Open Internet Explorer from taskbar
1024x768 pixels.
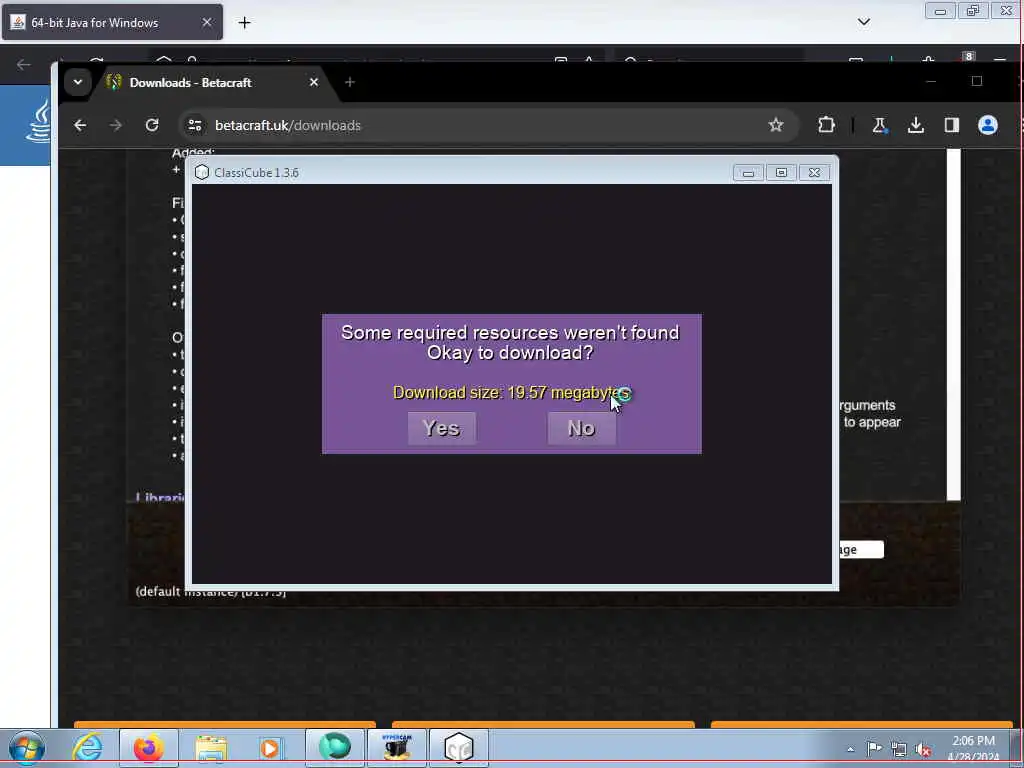(88, 748)
